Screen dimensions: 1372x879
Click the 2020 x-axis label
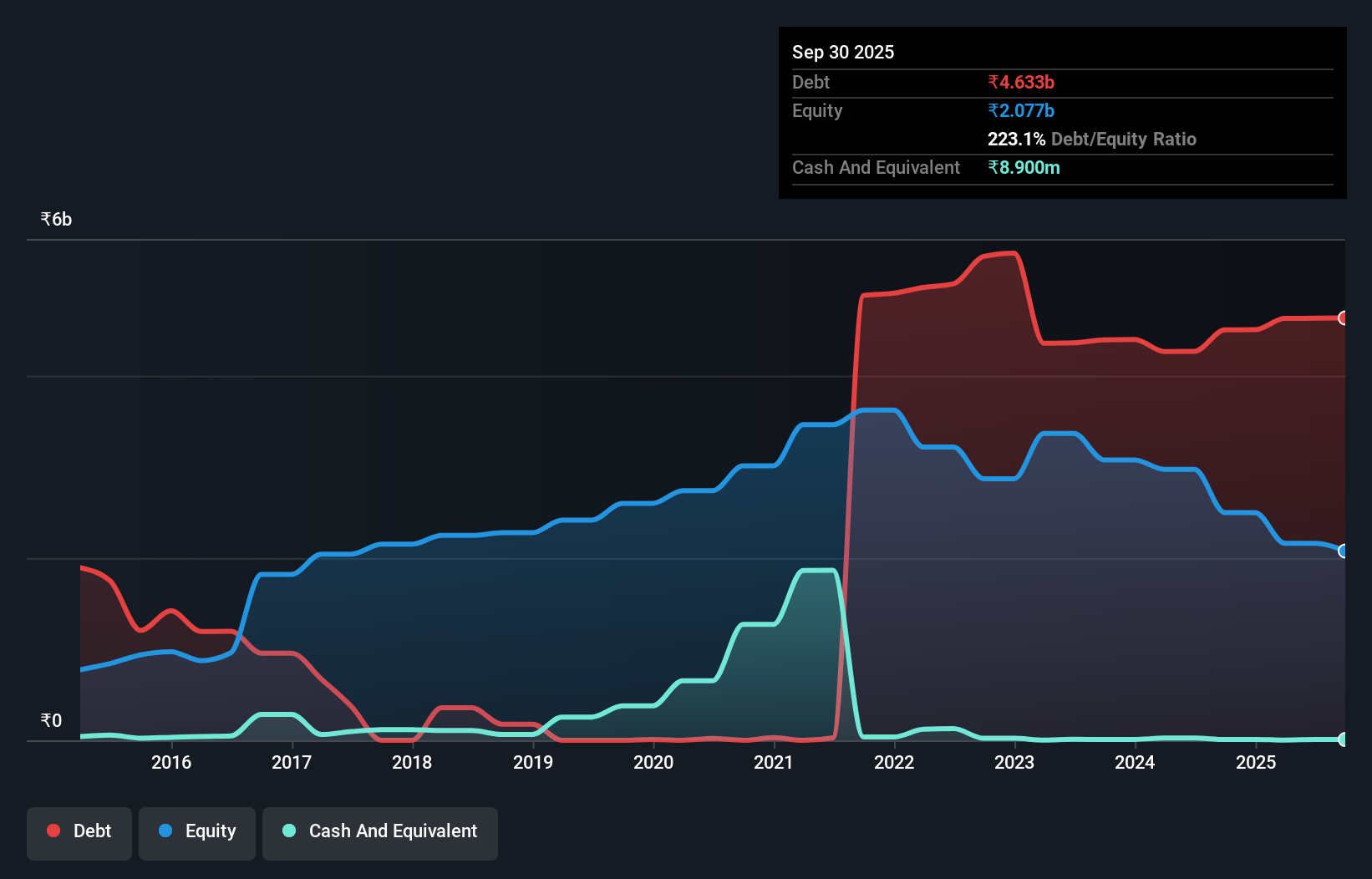click(653, 762)
